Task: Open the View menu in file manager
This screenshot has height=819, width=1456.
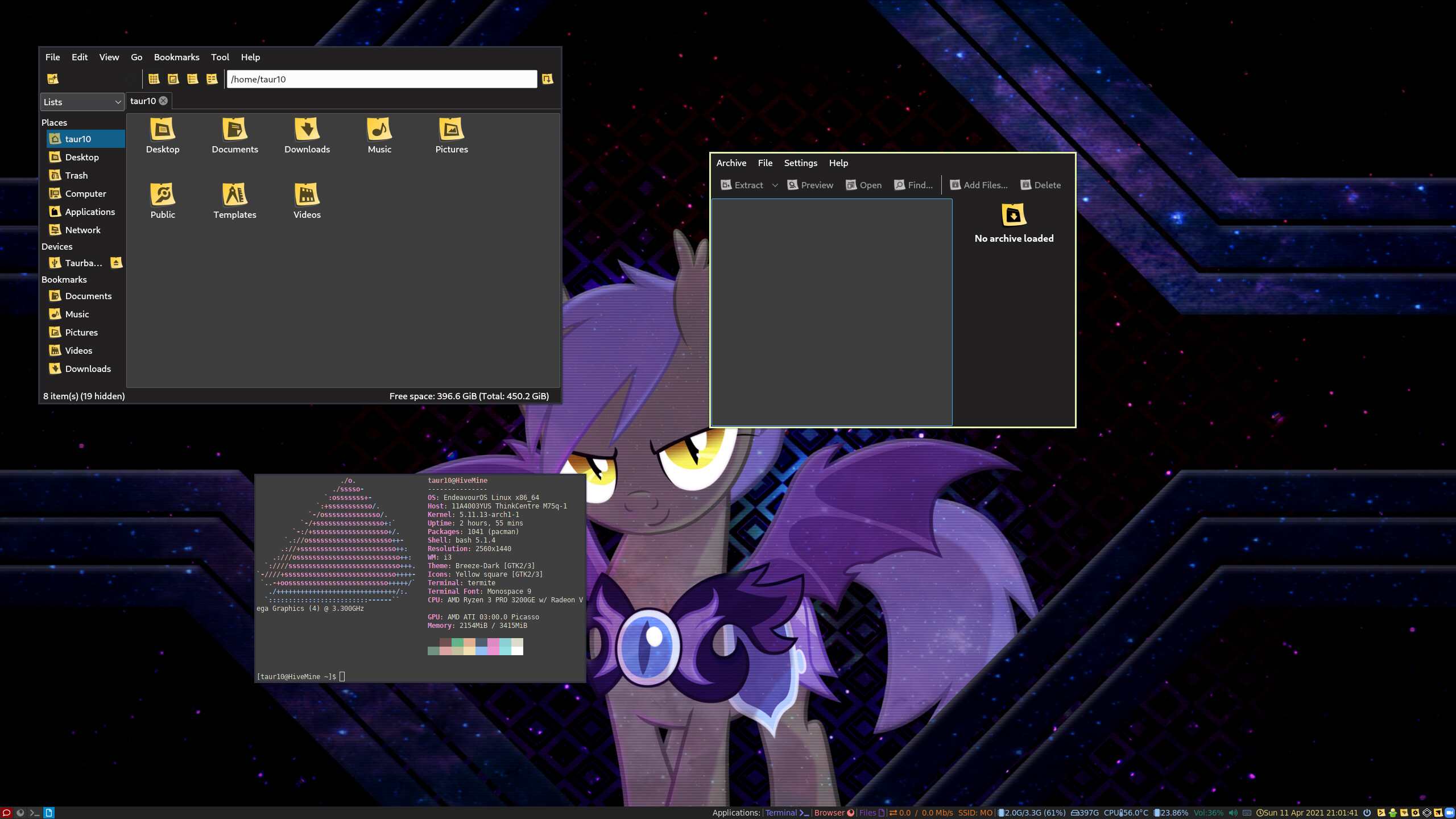Action: 109,57
